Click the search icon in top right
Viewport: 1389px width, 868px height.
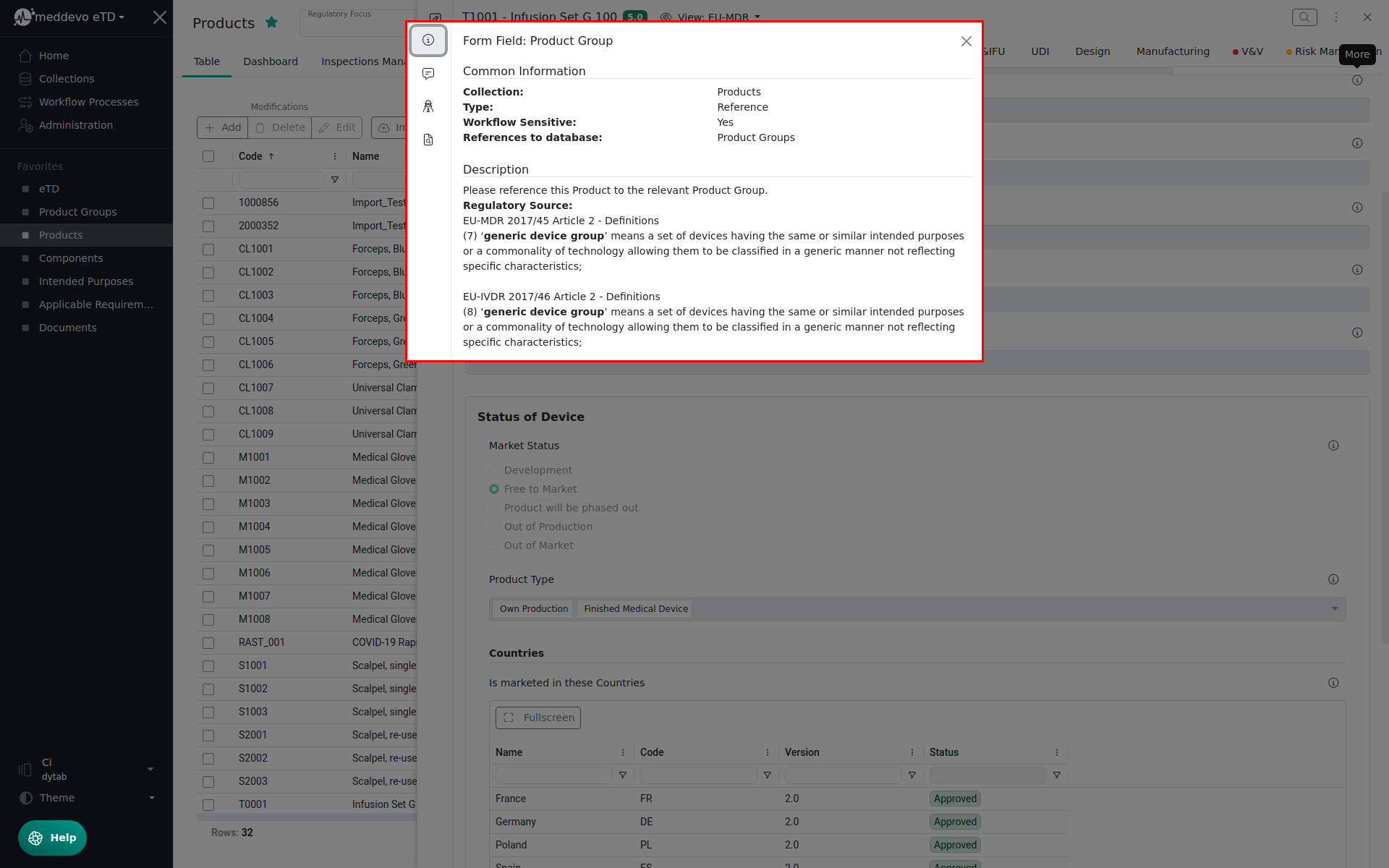(1304, 17)
